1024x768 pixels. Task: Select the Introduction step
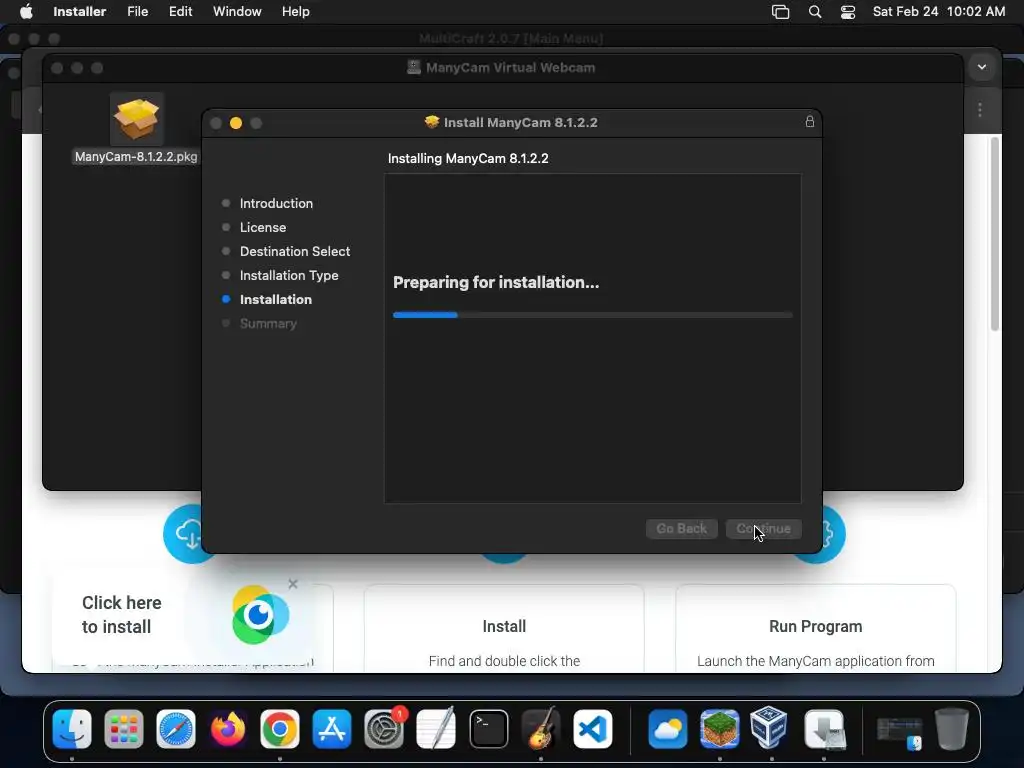276,203
